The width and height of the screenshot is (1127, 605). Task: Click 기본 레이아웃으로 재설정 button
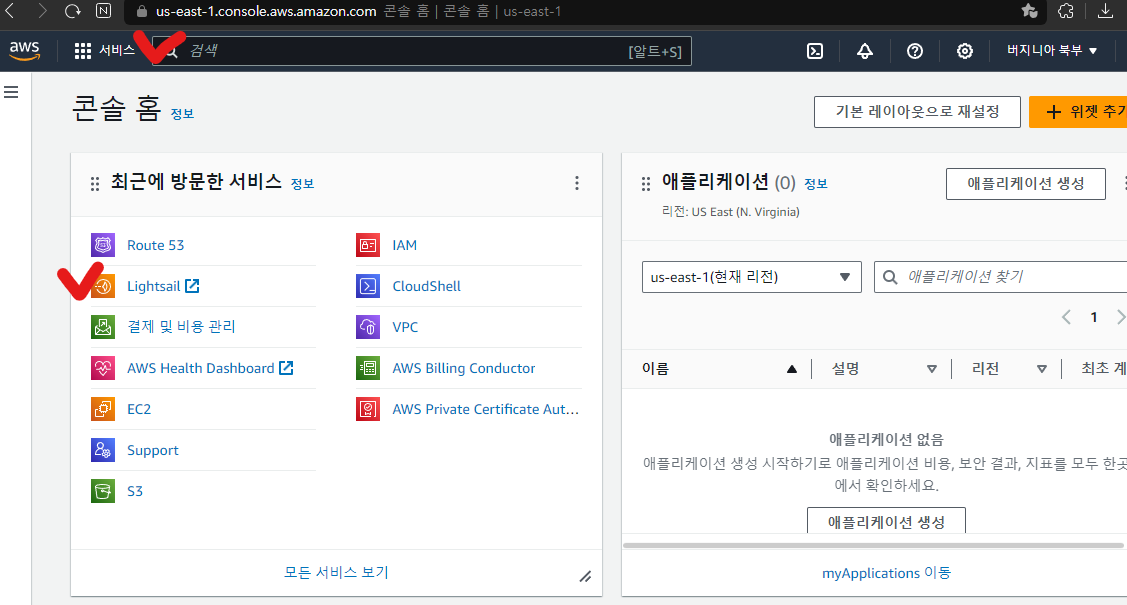(x=917, y=112)
